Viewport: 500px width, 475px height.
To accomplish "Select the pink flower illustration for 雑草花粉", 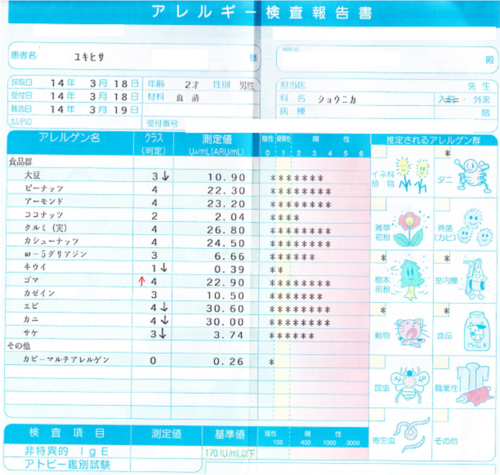I will (410, 228).
